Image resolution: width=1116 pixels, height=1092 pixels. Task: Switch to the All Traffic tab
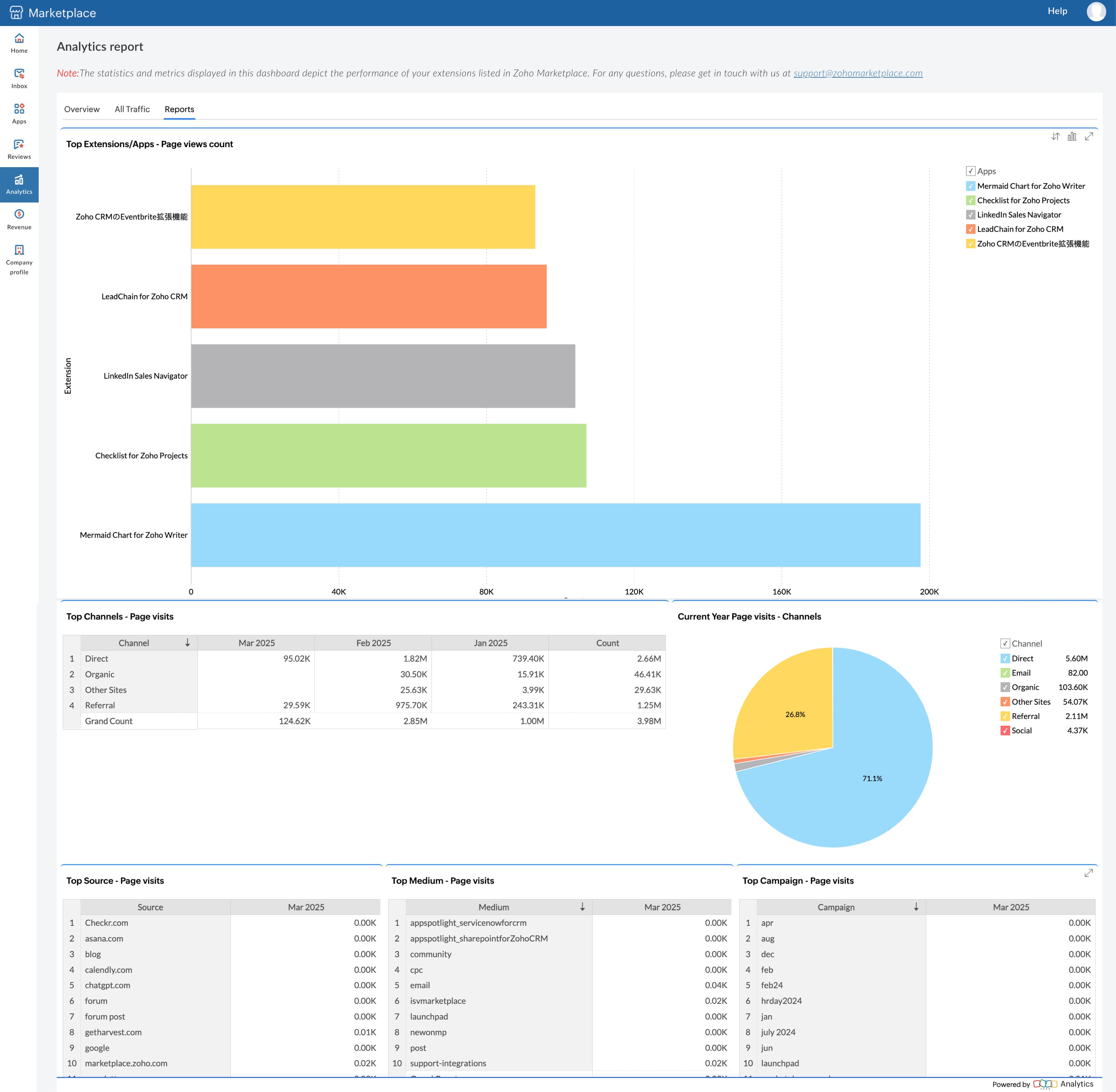(x=132, y=109)
